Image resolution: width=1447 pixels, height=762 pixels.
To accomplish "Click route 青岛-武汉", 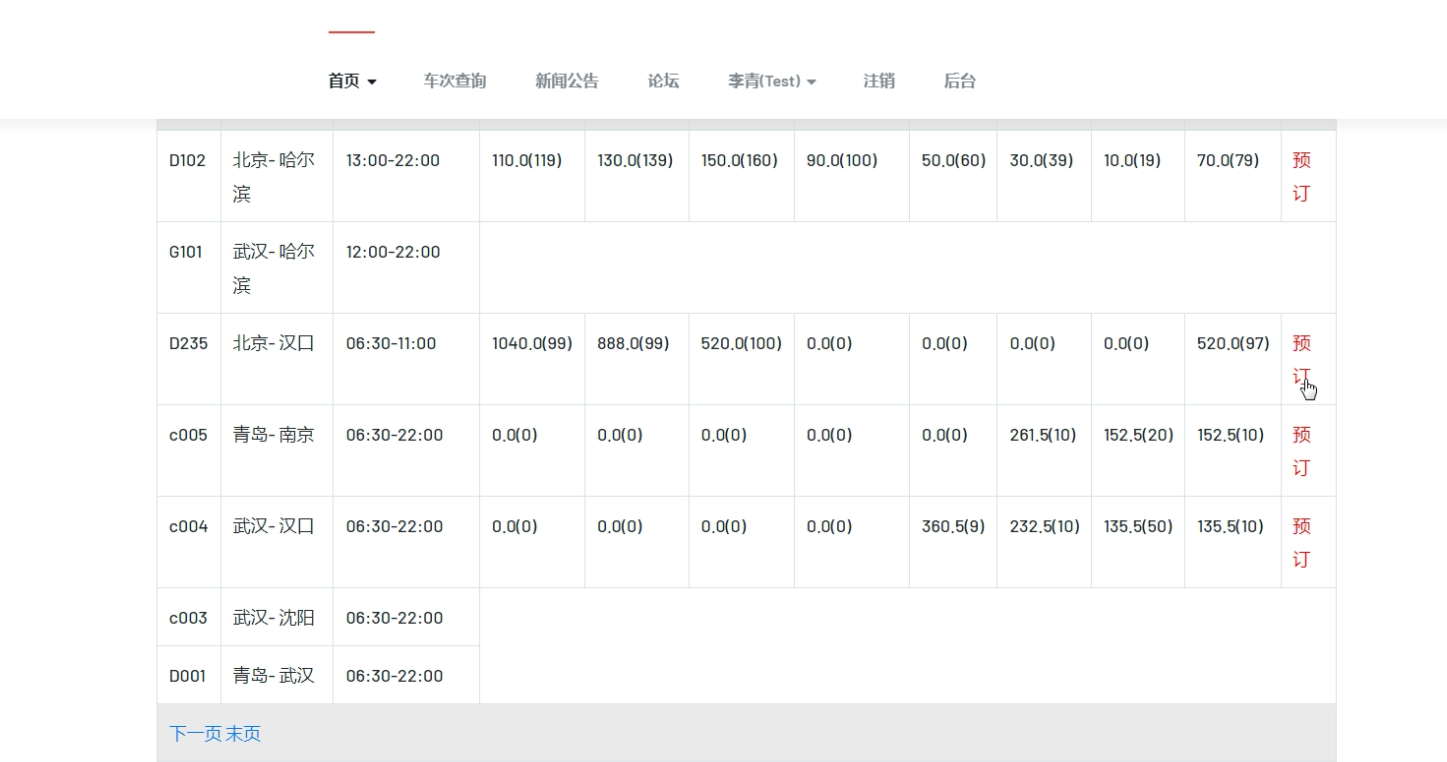I will [274, 676].
